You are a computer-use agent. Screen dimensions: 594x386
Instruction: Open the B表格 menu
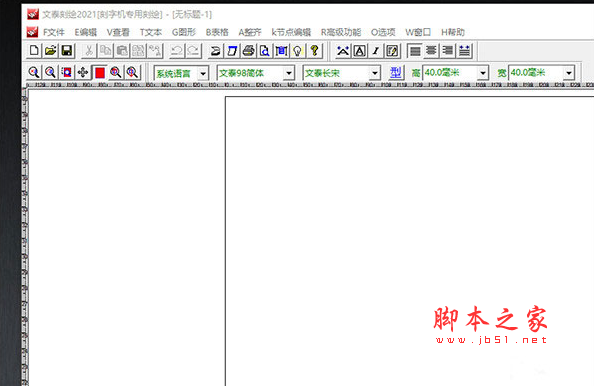point(217,32)
